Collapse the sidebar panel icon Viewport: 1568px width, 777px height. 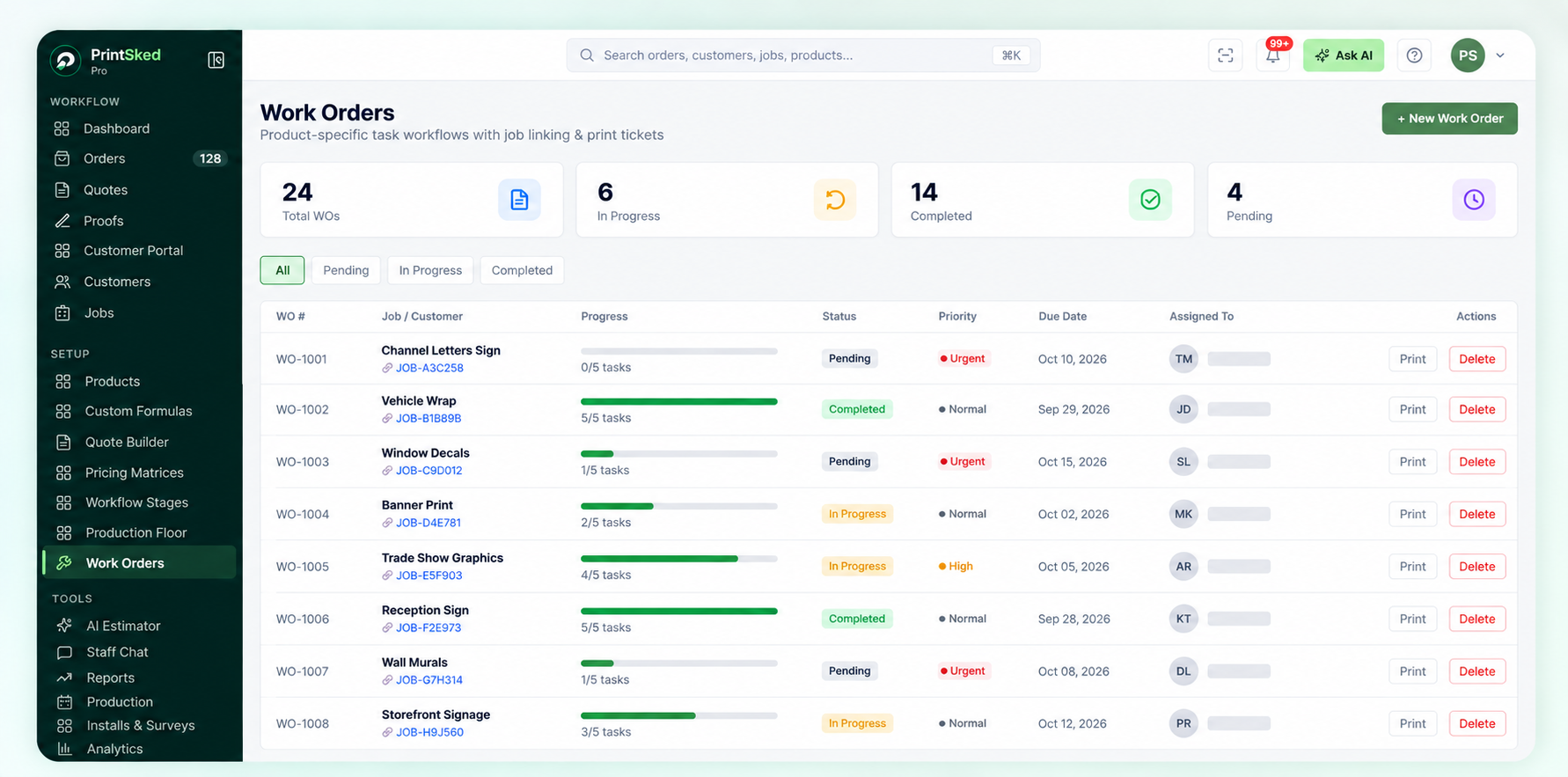click(x=216, y=60)
